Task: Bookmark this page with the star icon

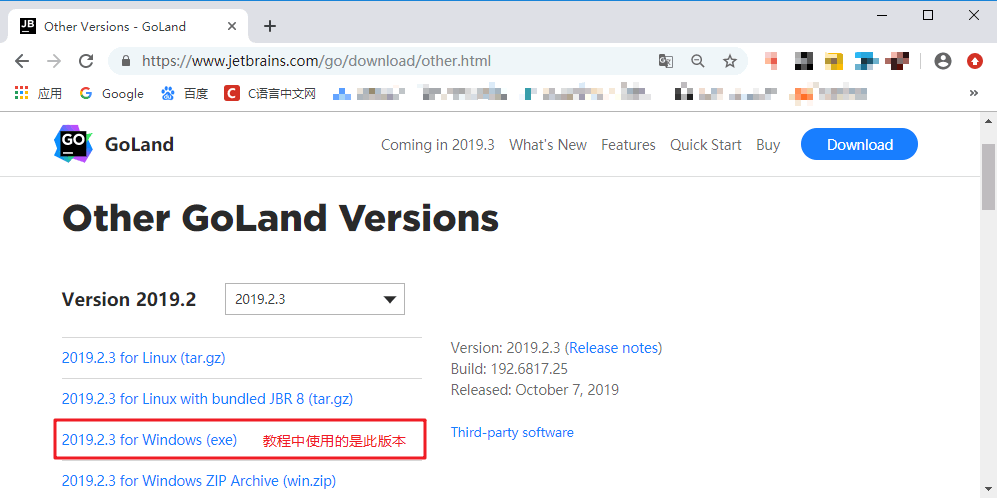Action: click(730, 61)
